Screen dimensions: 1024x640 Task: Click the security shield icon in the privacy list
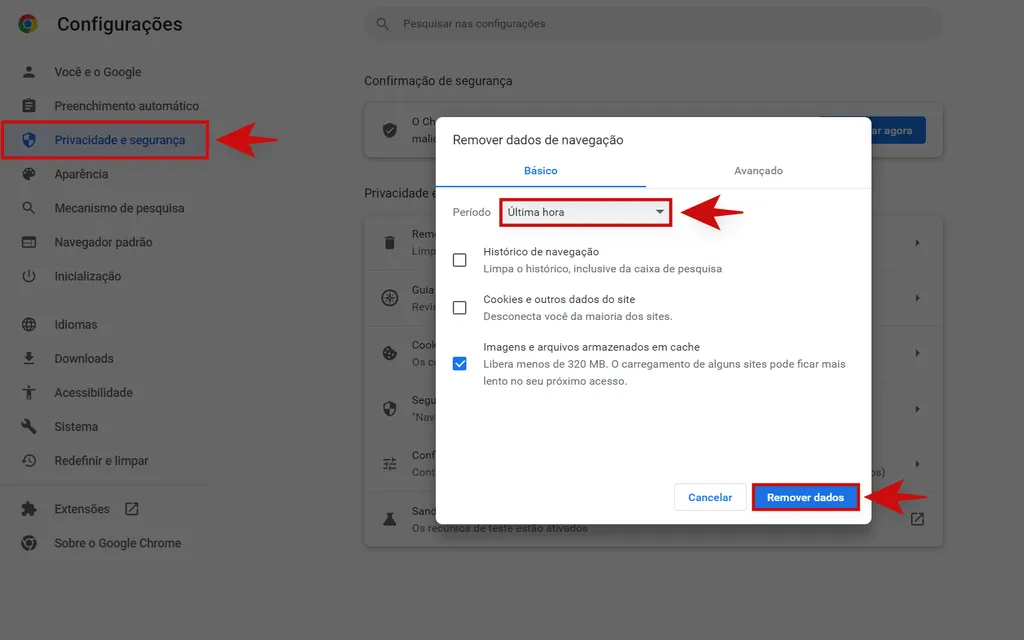(390, 409)
